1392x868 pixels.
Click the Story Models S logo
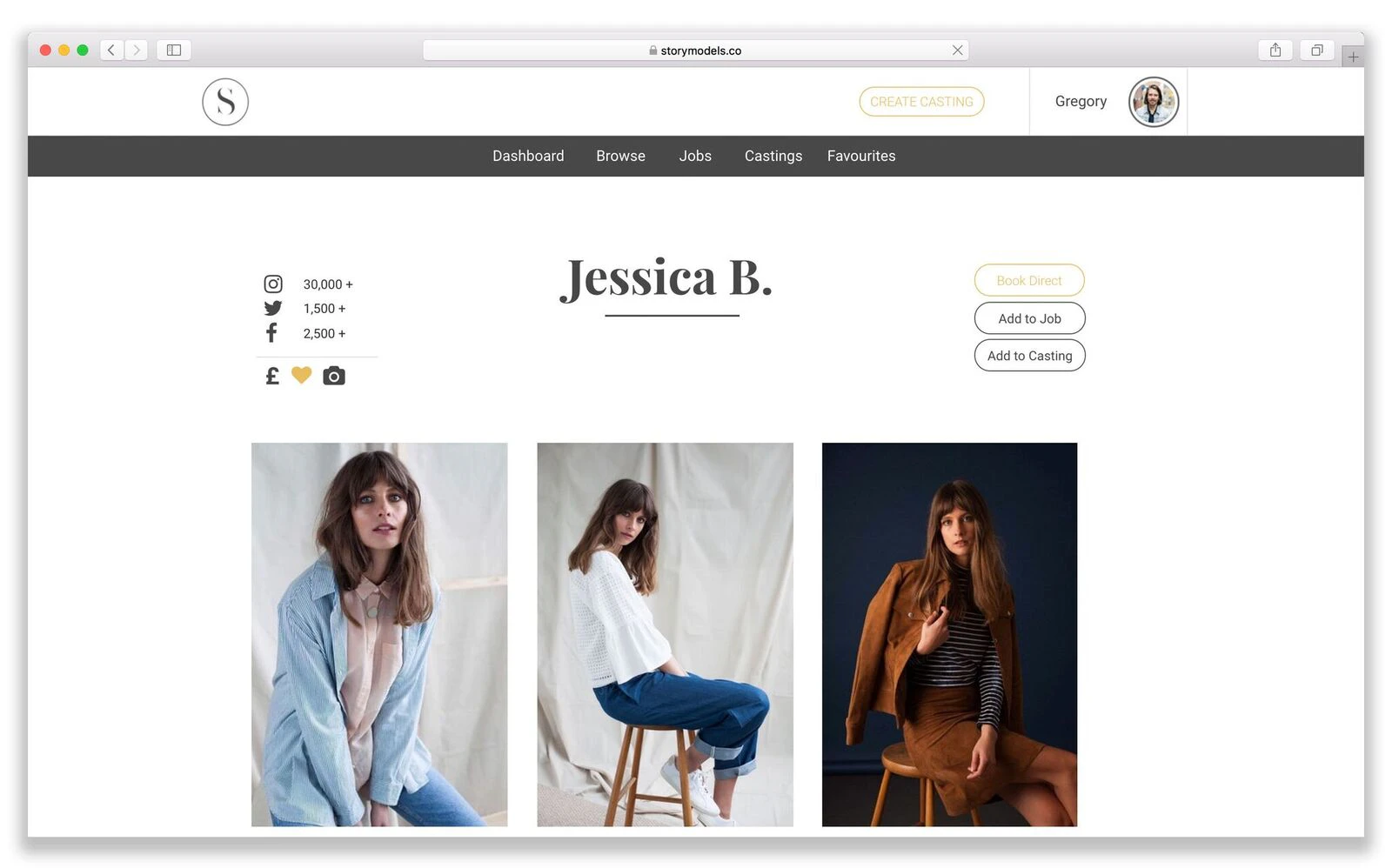click(225, 102)
